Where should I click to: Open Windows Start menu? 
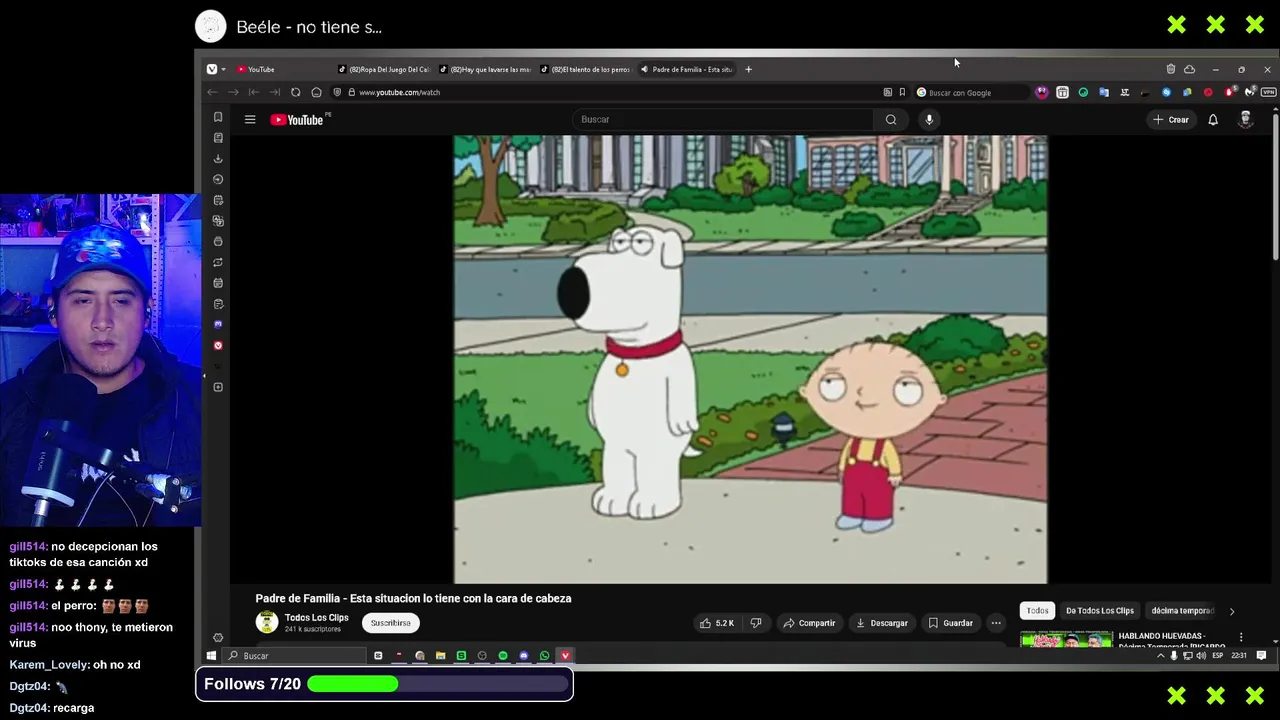211,656
